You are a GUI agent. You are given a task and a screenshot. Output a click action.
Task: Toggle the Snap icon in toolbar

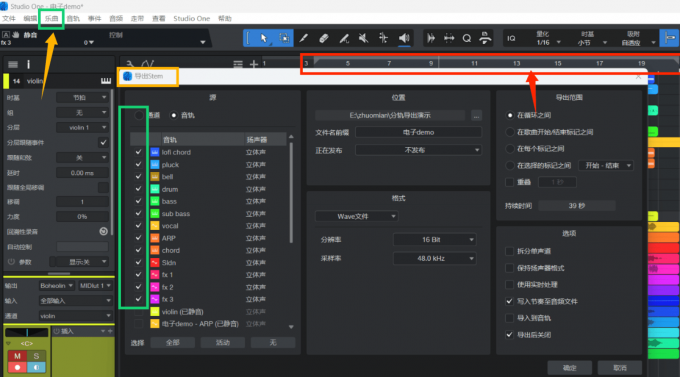670,38
